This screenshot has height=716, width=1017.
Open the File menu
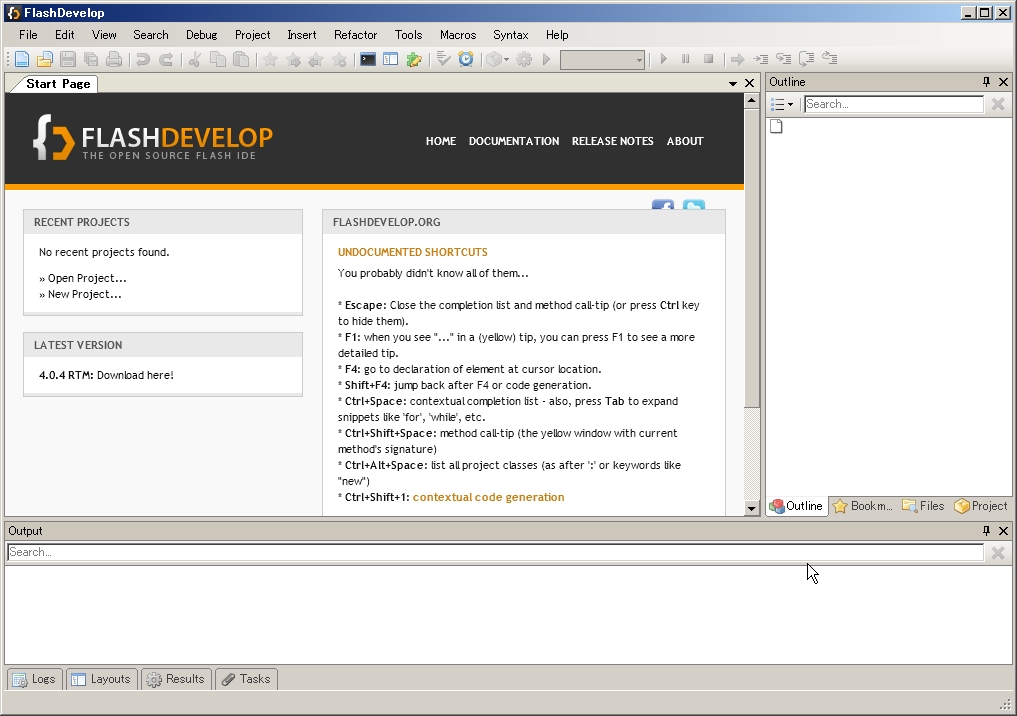(28, 35)
